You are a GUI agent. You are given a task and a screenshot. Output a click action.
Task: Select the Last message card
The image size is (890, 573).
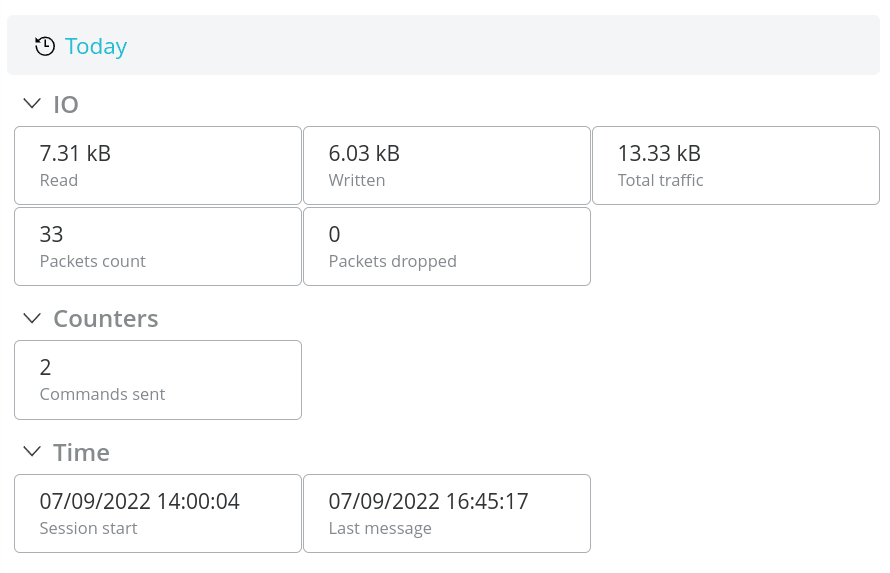click(x=447, y=513)
